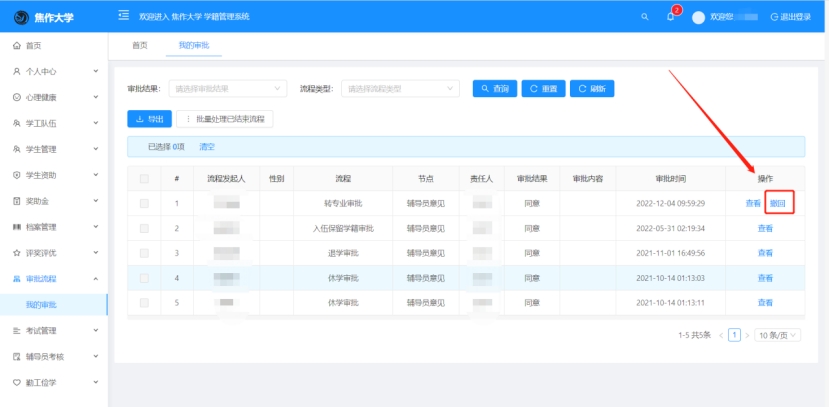Click the 退出登录 logout icon
This screenshot has height=407, width=830.
(x=774, y=17)
